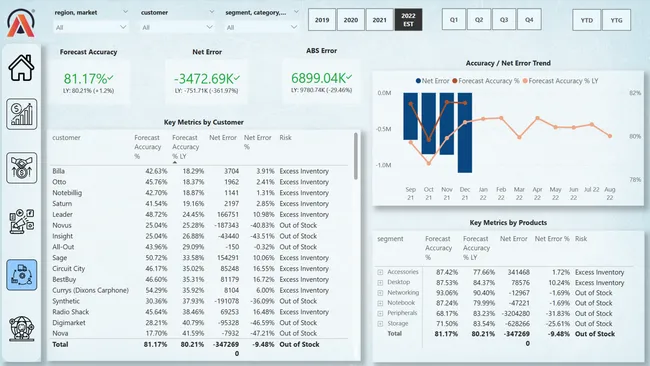Filter by Q1 quarter
Screen dimensions: 650x366
(x=454, y=19)
